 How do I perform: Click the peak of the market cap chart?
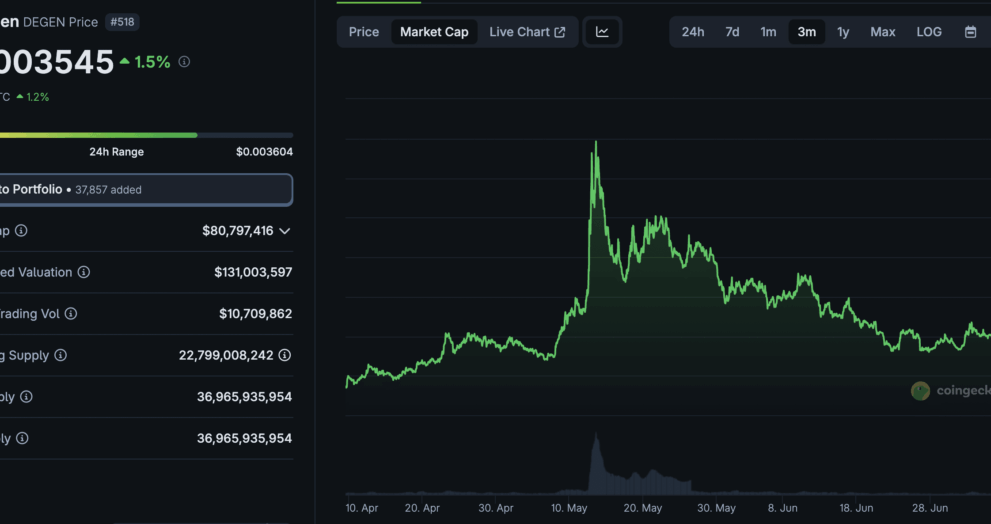pyautogui.click(x=595, y=142)
